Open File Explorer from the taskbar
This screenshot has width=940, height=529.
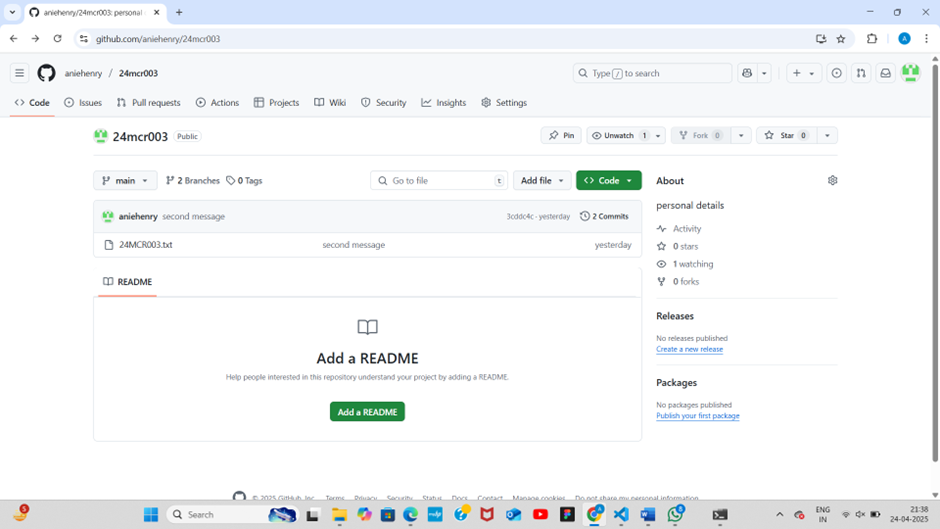339,515
